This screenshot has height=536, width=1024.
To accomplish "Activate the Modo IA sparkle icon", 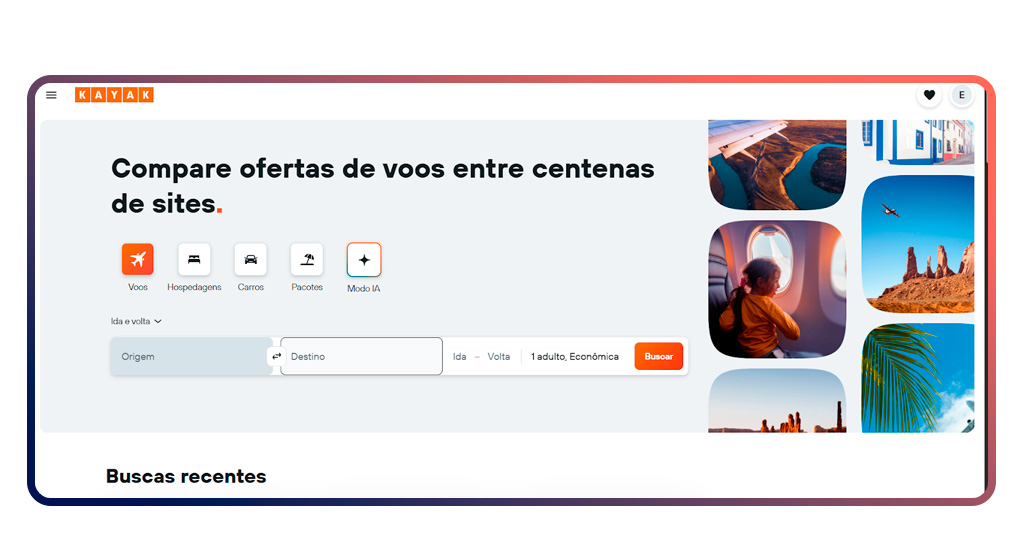I will pos(364,260).
